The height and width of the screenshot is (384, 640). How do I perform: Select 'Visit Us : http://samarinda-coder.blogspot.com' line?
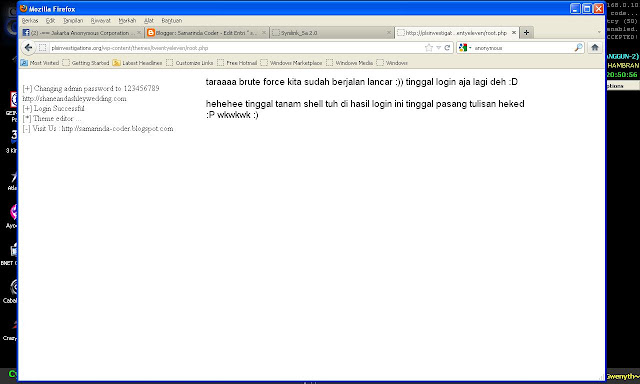[x=98, y=129]
